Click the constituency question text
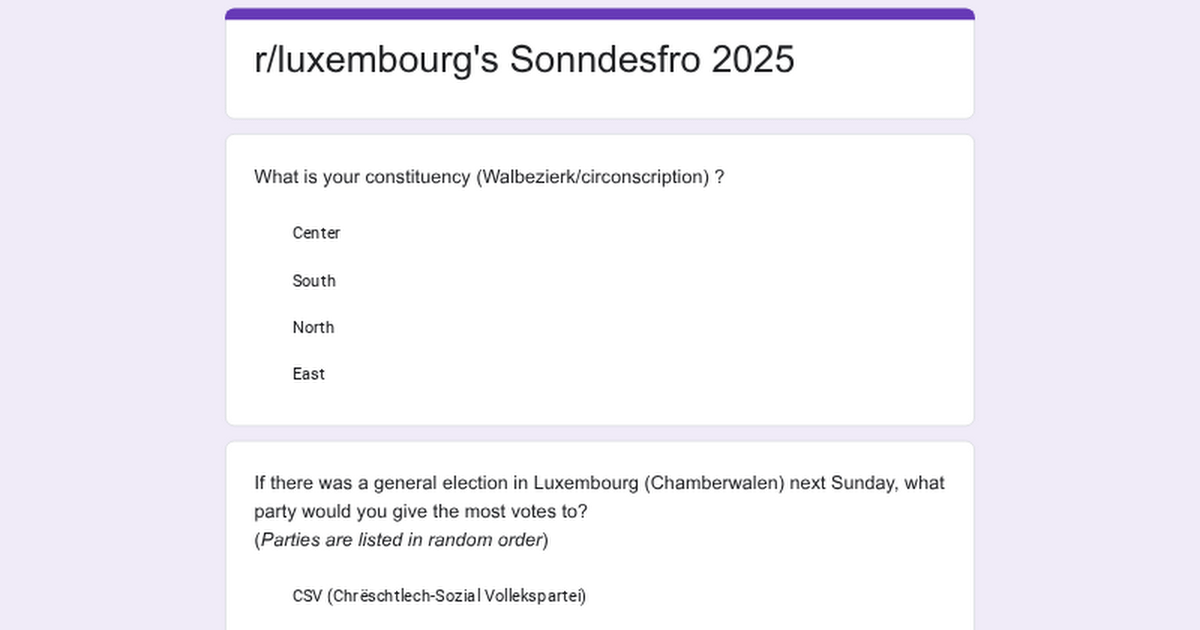The width and height of the screenshot is (1200, 630). [489, 177]
